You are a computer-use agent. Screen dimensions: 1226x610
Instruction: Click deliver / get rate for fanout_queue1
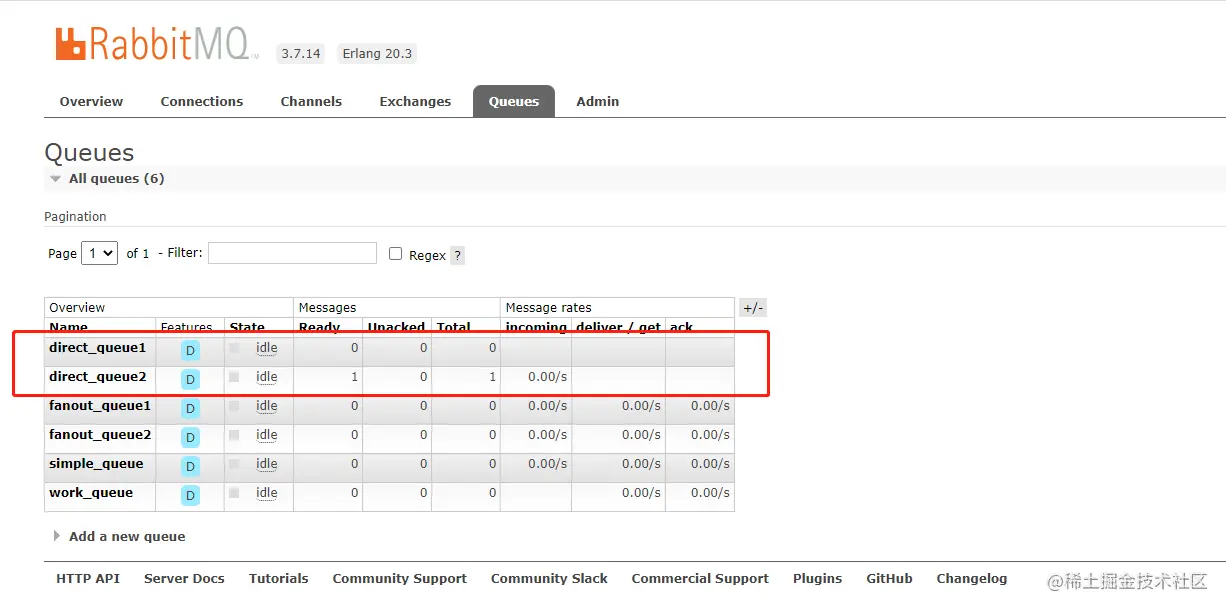click(x=642, y=406)
